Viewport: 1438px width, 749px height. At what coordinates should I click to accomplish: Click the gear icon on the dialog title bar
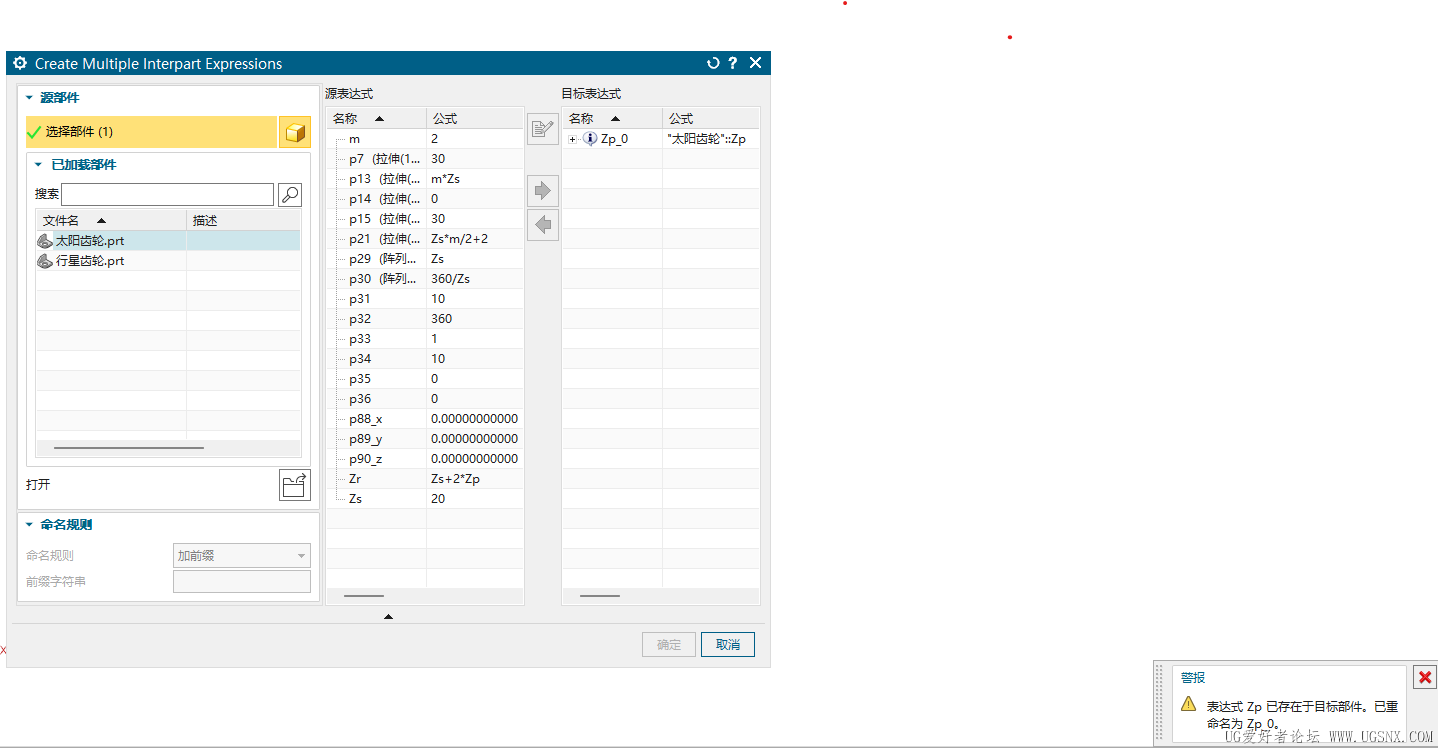(x=19, y=62)
